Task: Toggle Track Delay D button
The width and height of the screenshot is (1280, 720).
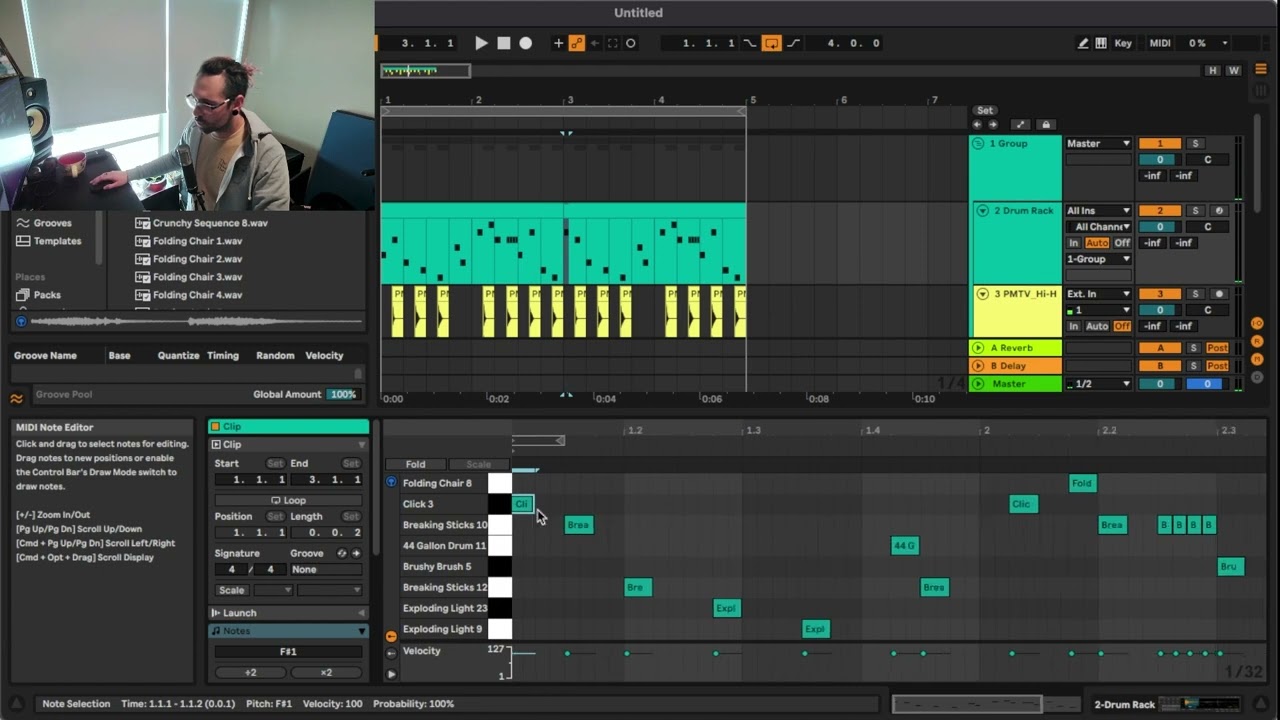Action: click(x=1257, y=378)
